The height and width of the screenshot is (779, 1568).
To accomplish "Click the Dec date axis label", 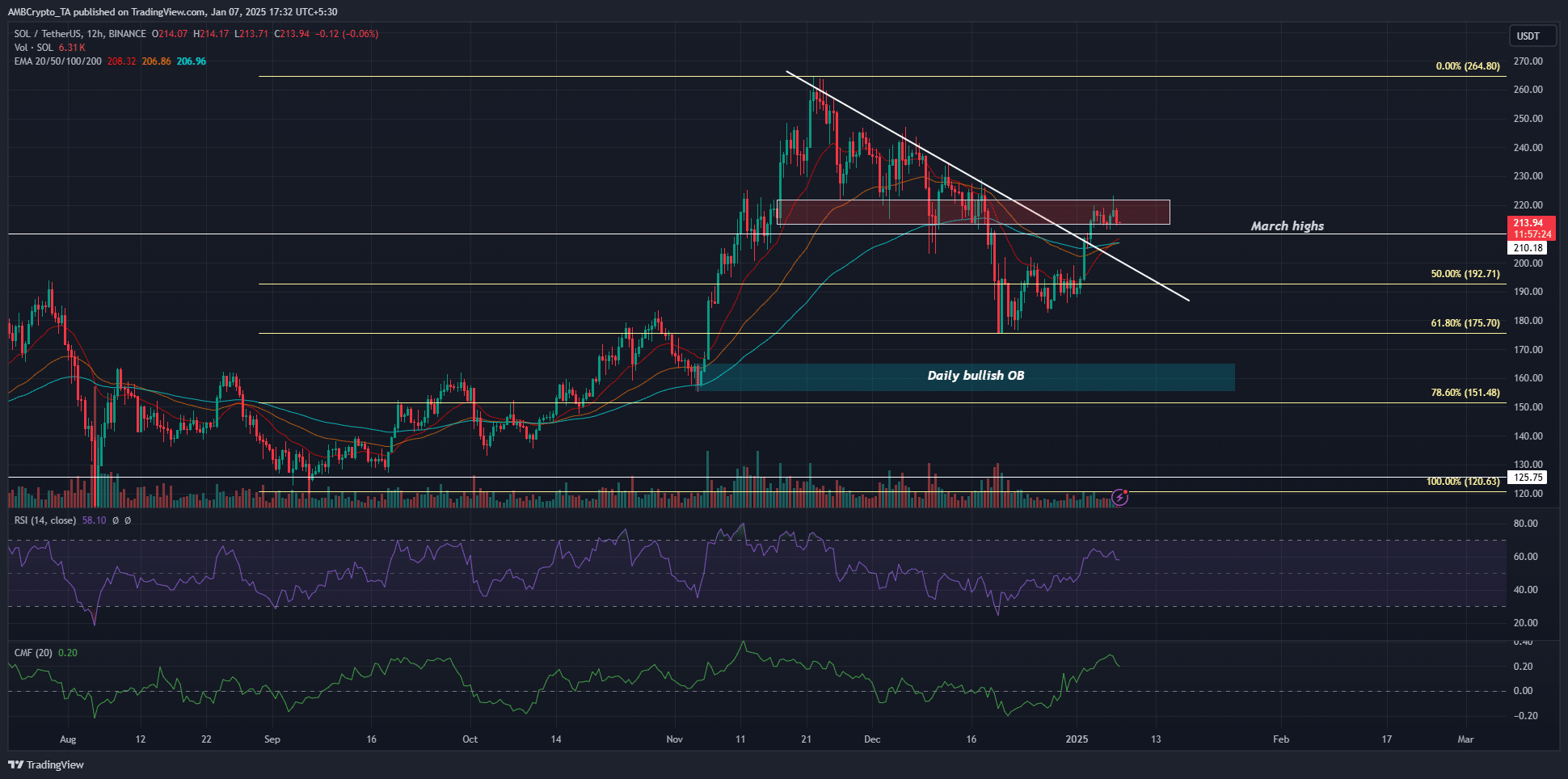I will (x=872, y=739).
